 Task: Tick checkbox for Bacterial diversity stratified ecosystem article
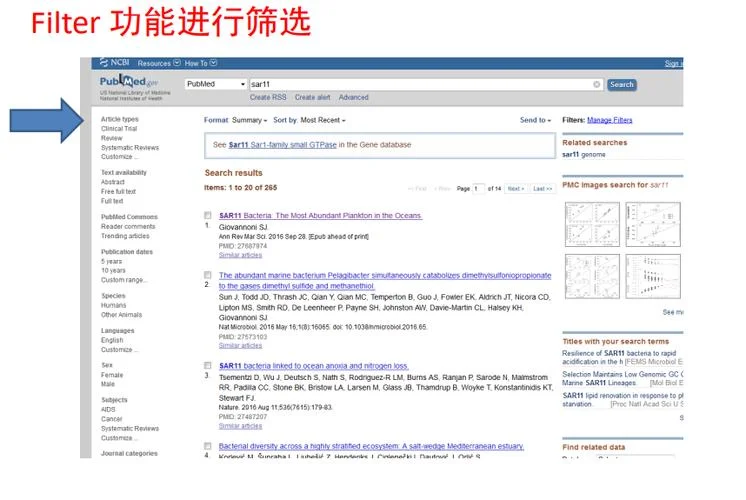pyautogui.click(x=207, y=446)
